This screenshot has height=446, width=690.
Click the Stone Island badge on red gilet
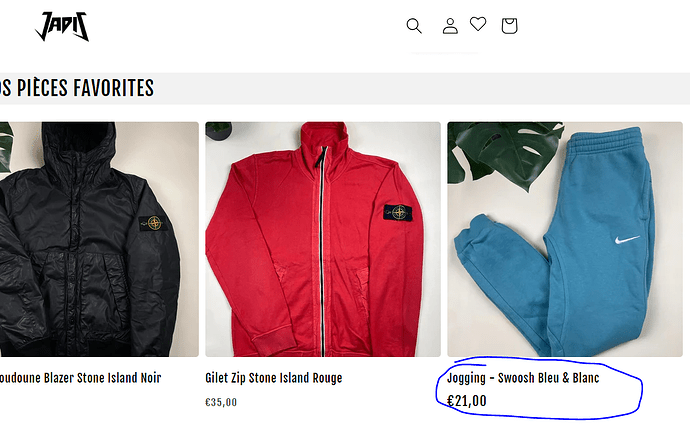[398, 215]
